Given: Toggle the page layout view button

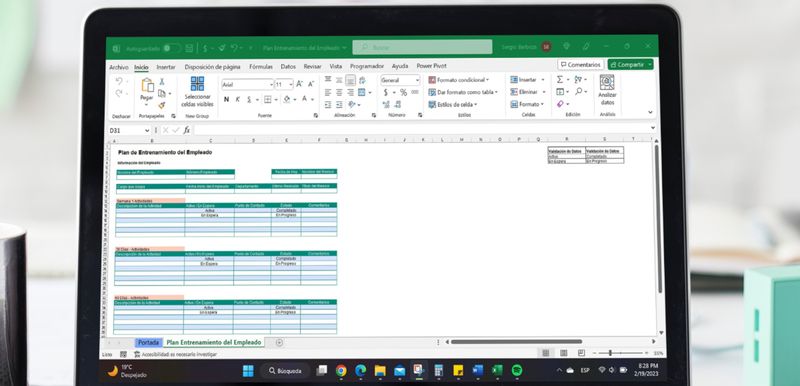Looking at the screenshot, I should pos(563,353).
